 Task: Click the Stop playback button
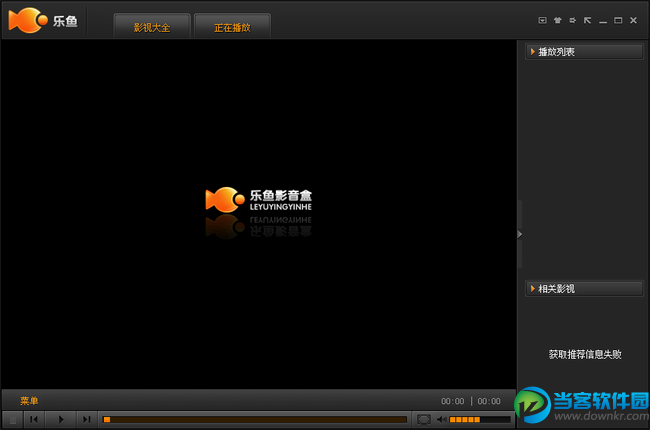(x=12, y=420)
